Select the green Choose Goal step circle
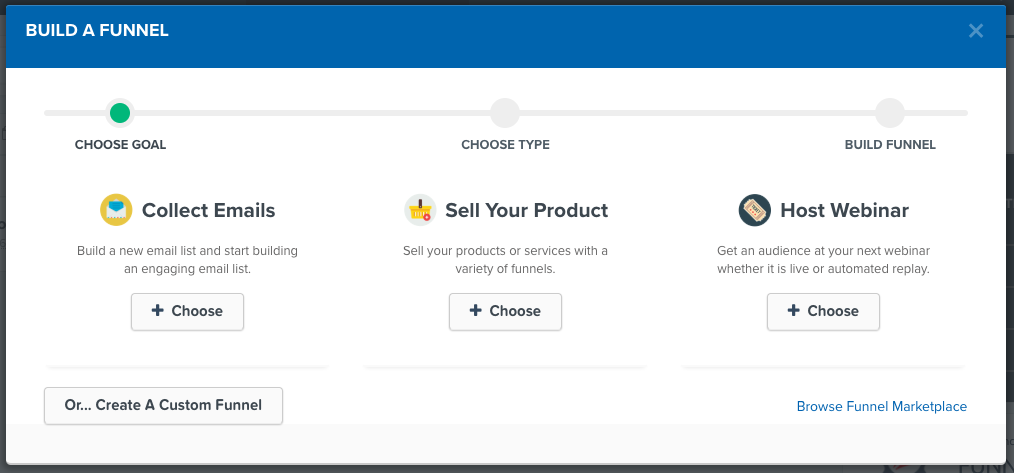The width and height of the screenshot is (1014, 473). pyautogui.click(x=120, y=113)
